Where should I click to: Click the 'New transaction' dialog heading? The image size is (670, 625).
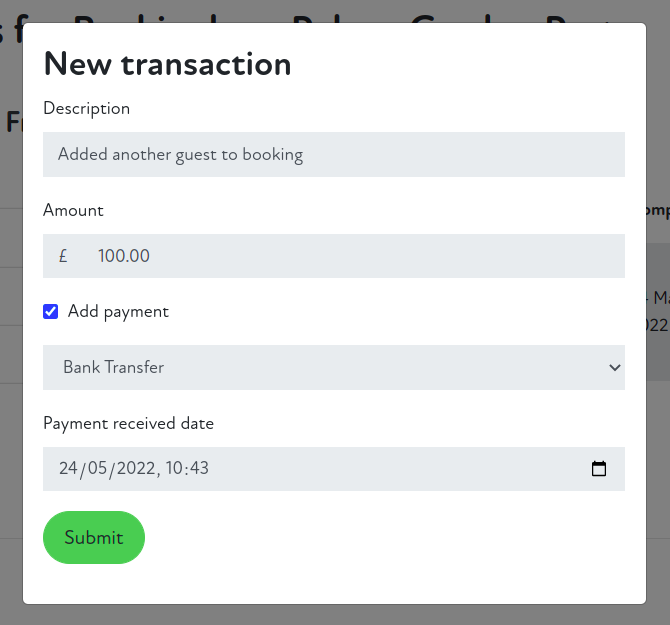(167, 64)
